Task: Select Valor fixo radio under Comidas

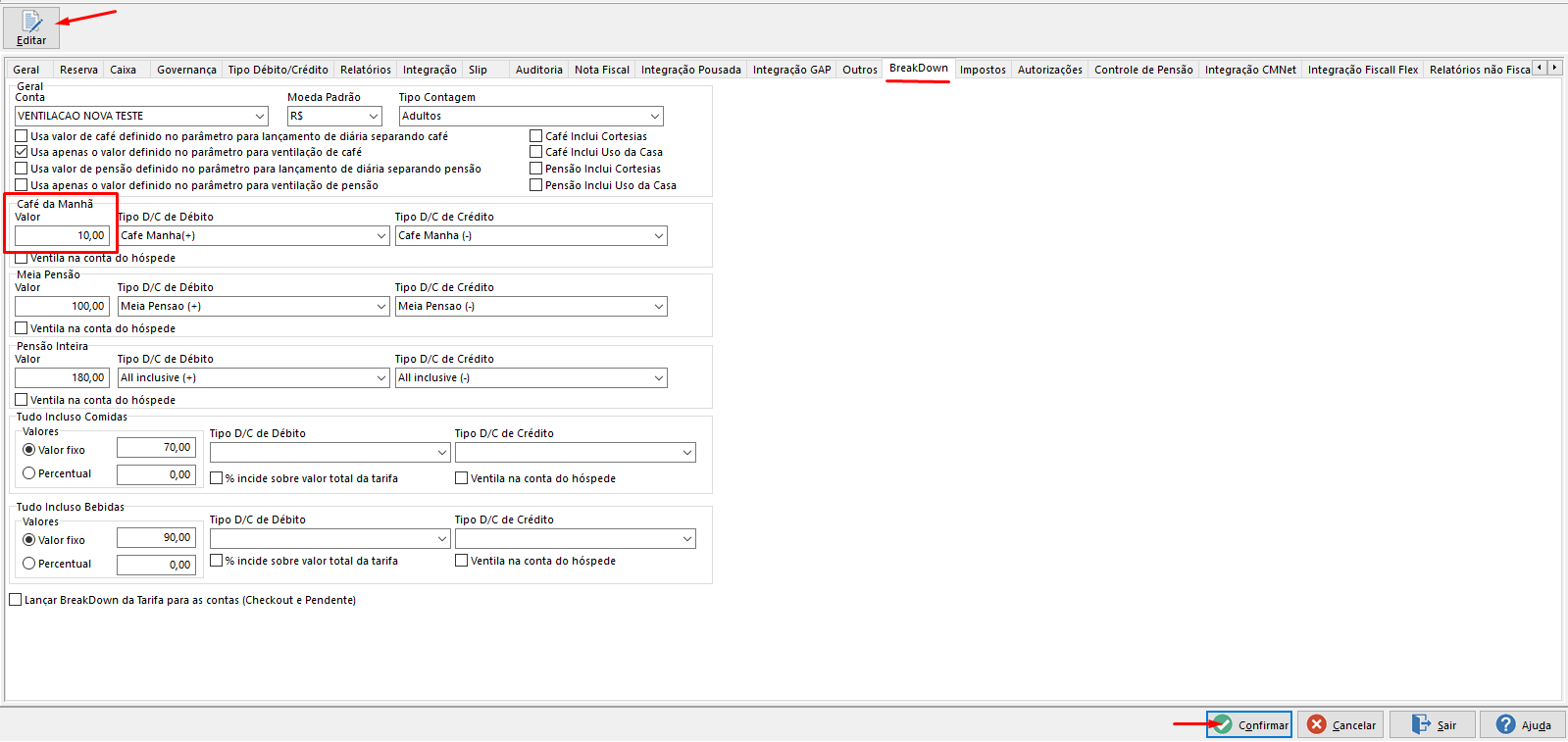Action: tap(29, 450)
